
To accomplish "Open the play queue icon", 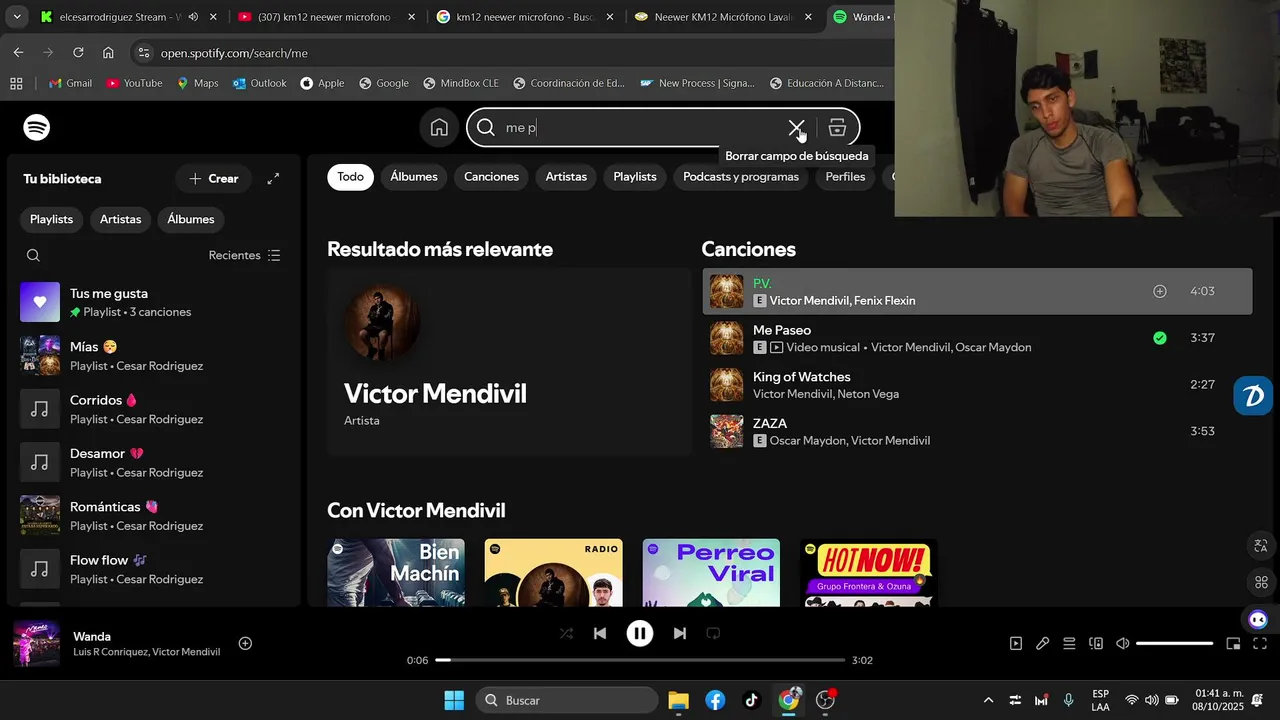I will [1069, 644].
